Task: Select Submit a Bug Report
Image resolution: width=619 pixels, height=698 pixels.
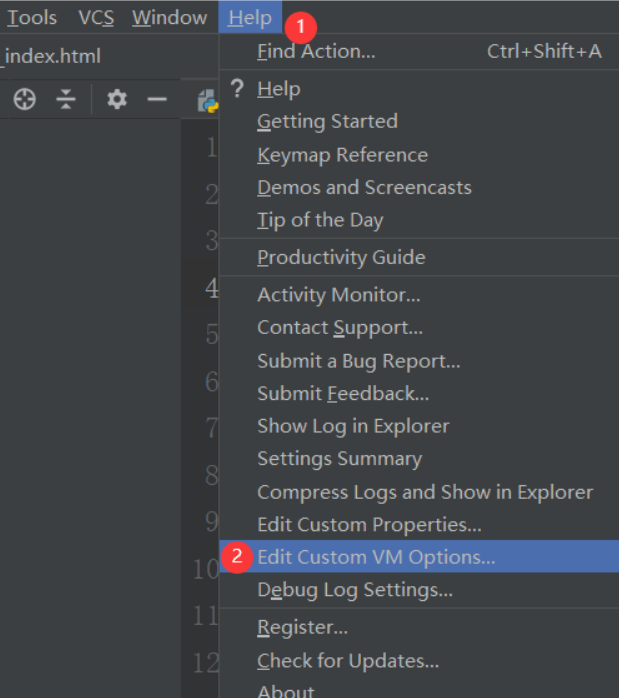Action: pos(358,361)
